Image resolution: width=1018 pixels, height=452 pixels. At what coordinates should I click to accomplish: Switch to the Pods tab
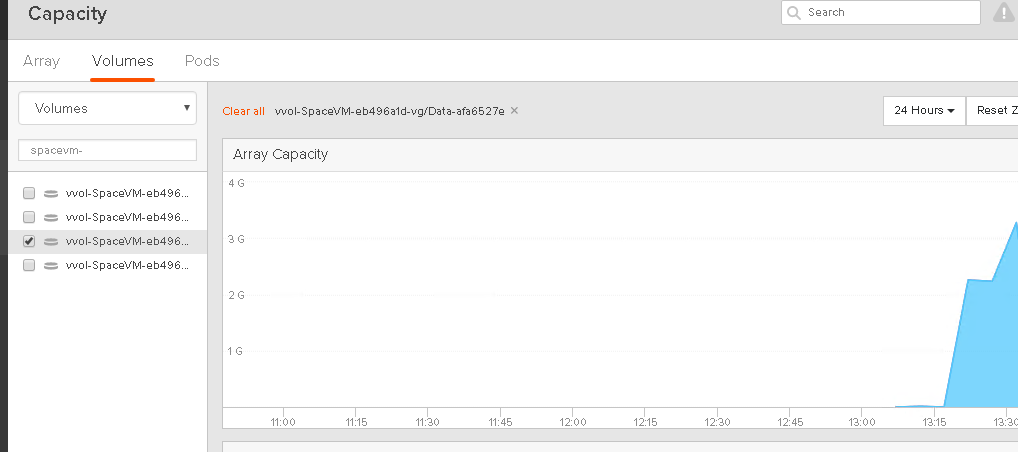click(x=202, y=61)
